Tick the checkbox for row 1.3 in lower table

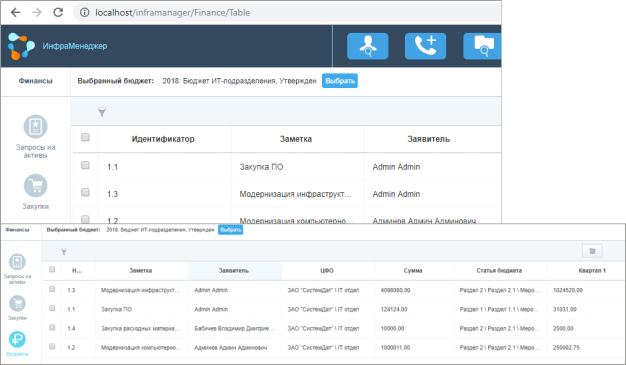pos(52,289)
